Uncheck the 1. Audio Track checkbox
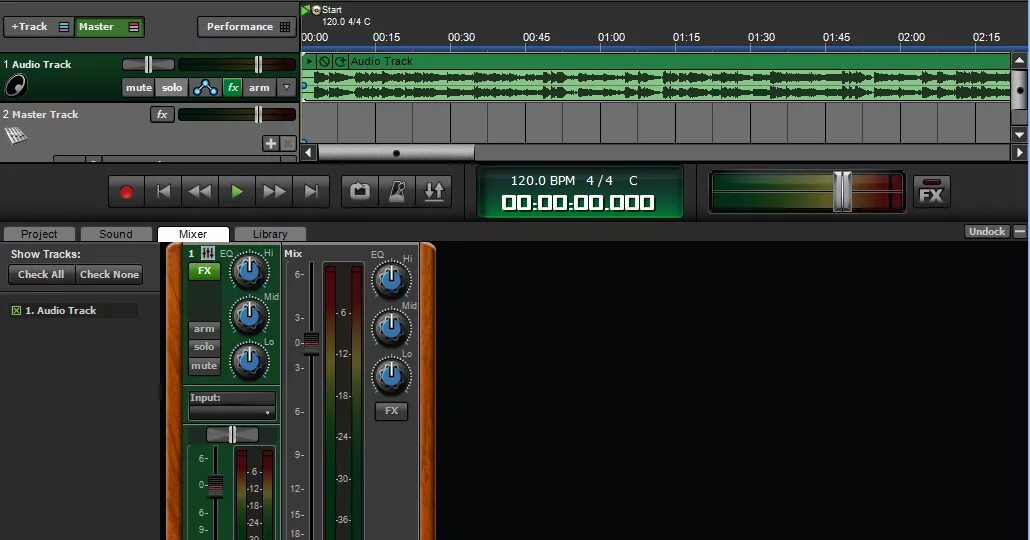This screenshot has width=1030, height=540. coord(16,311)
